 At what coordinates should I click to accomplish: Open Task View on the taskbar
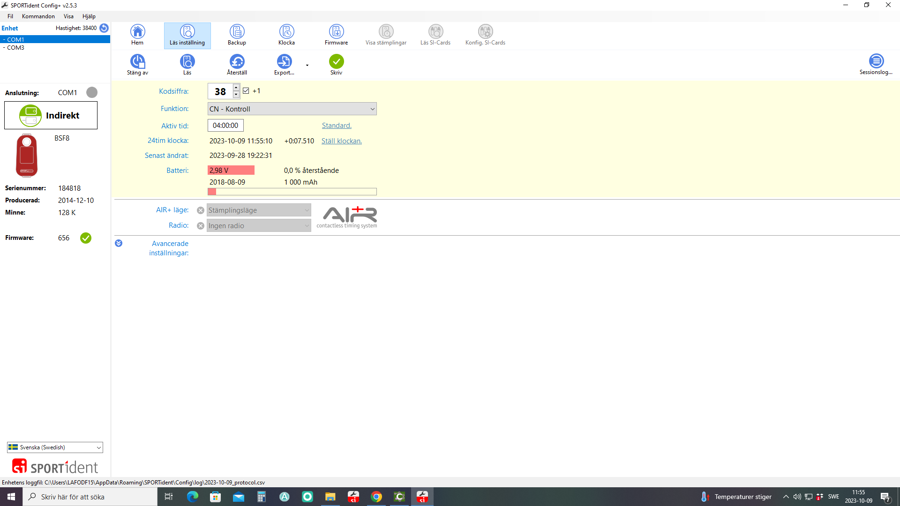169,497
